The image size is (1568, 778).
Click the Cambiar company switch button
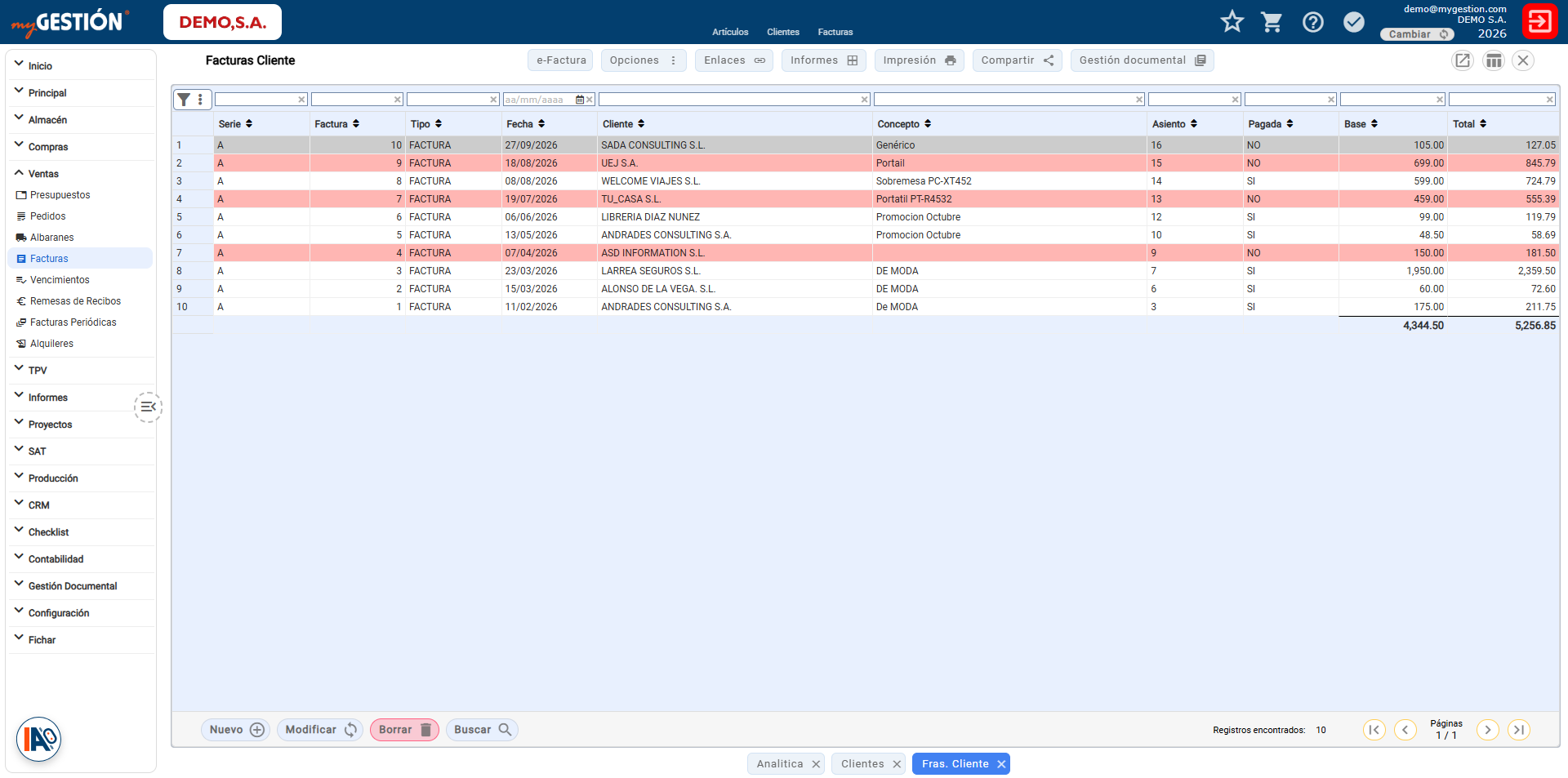(x=1417, y=34)
